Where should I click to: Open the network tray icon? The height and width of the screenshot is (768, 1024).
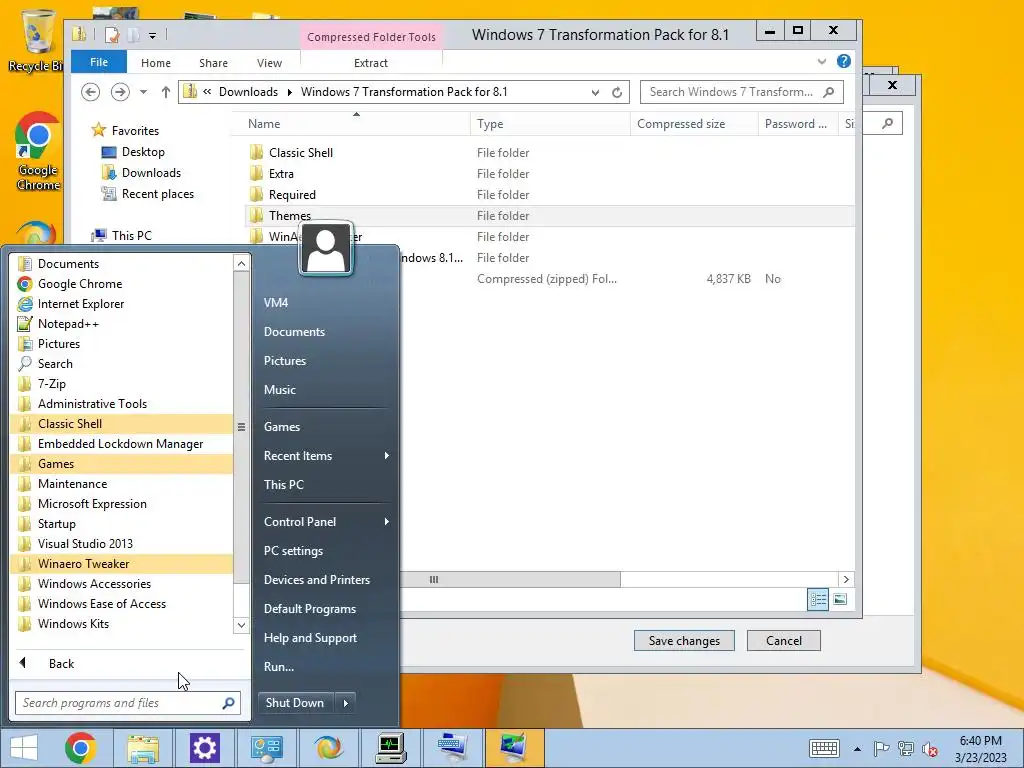(905, 749)
